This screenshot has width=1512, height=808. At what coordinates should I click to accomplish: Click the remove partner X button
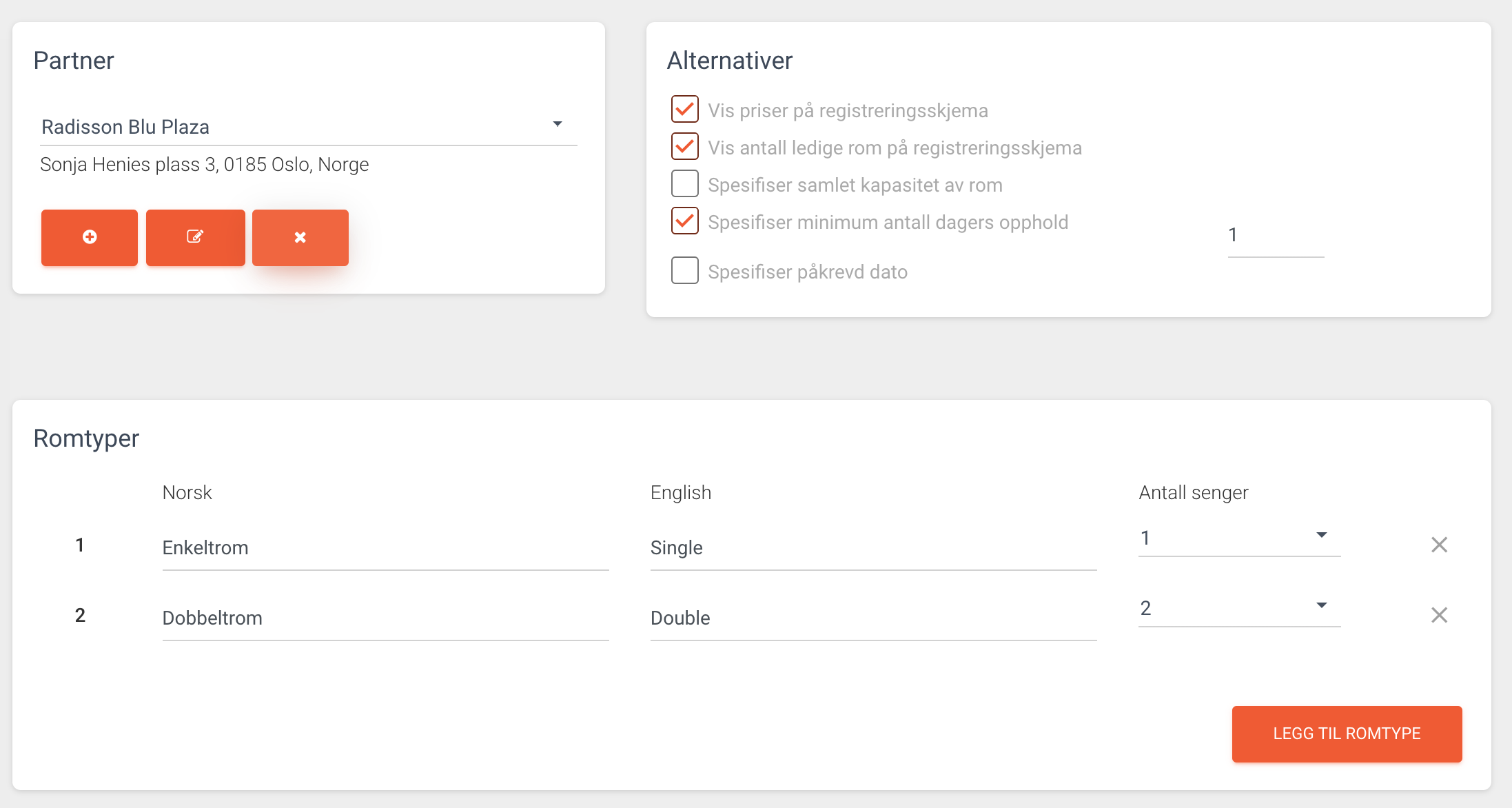pos(300,237)
